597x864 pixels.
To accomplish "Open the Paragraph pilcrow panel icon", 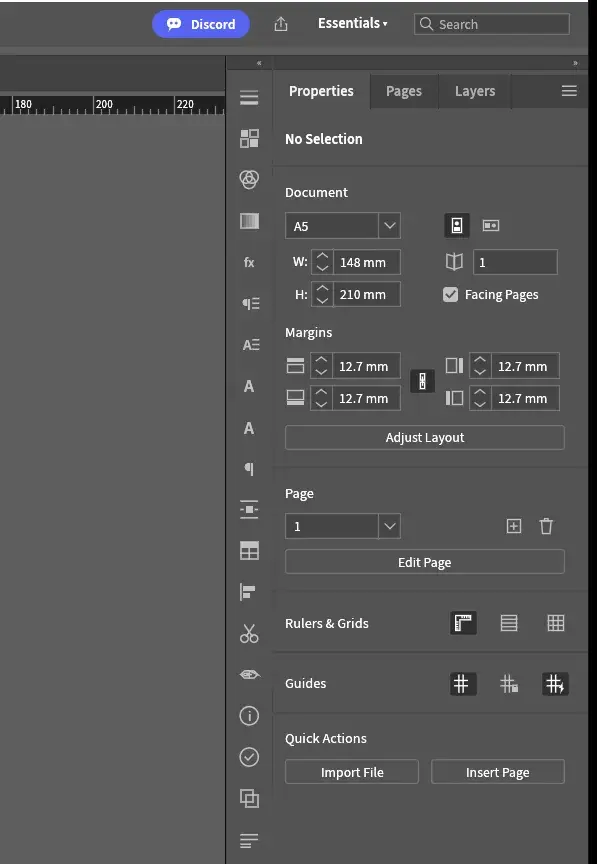I will tap(249, 469).
